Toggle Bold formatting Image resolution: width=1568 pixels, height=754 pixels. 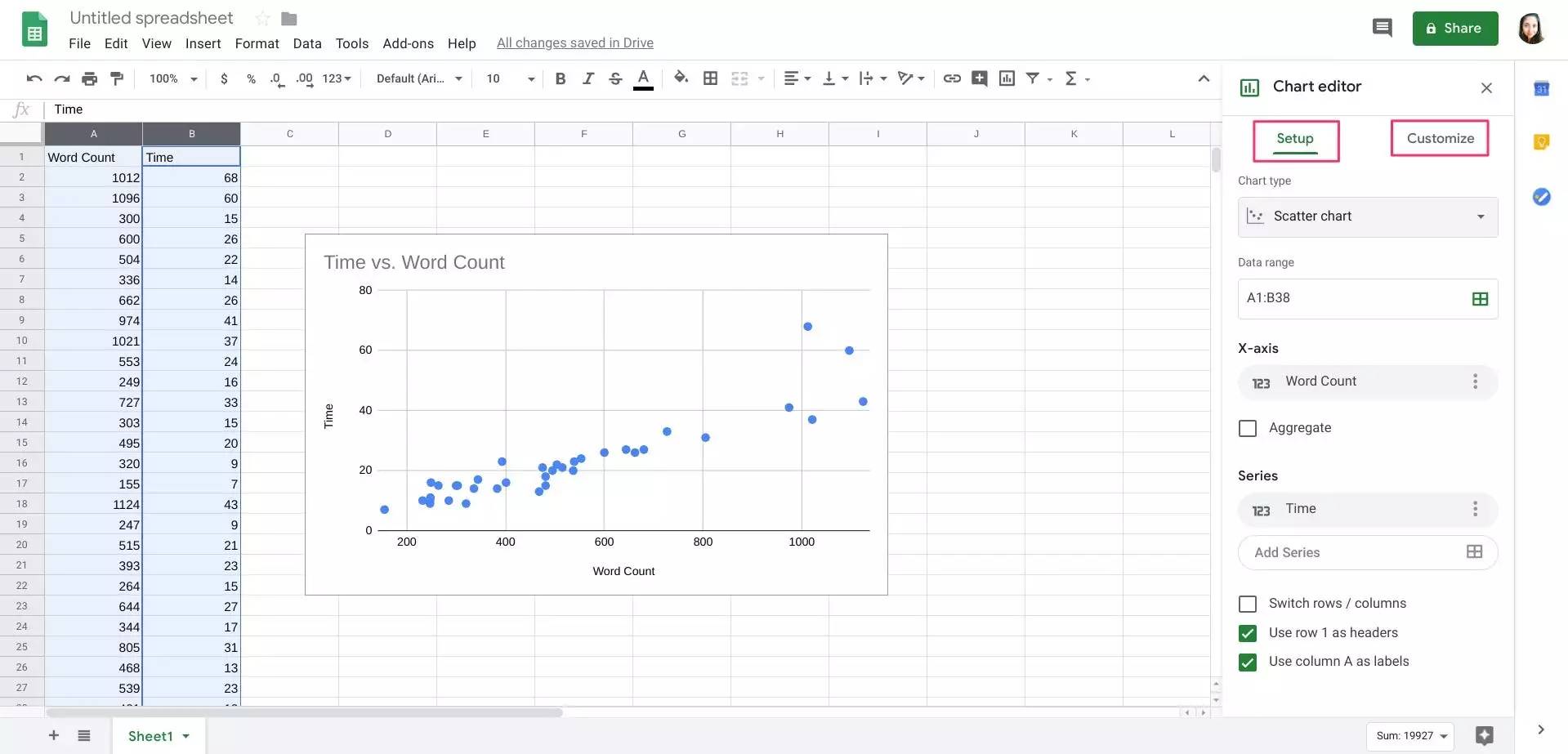point(560,78)
